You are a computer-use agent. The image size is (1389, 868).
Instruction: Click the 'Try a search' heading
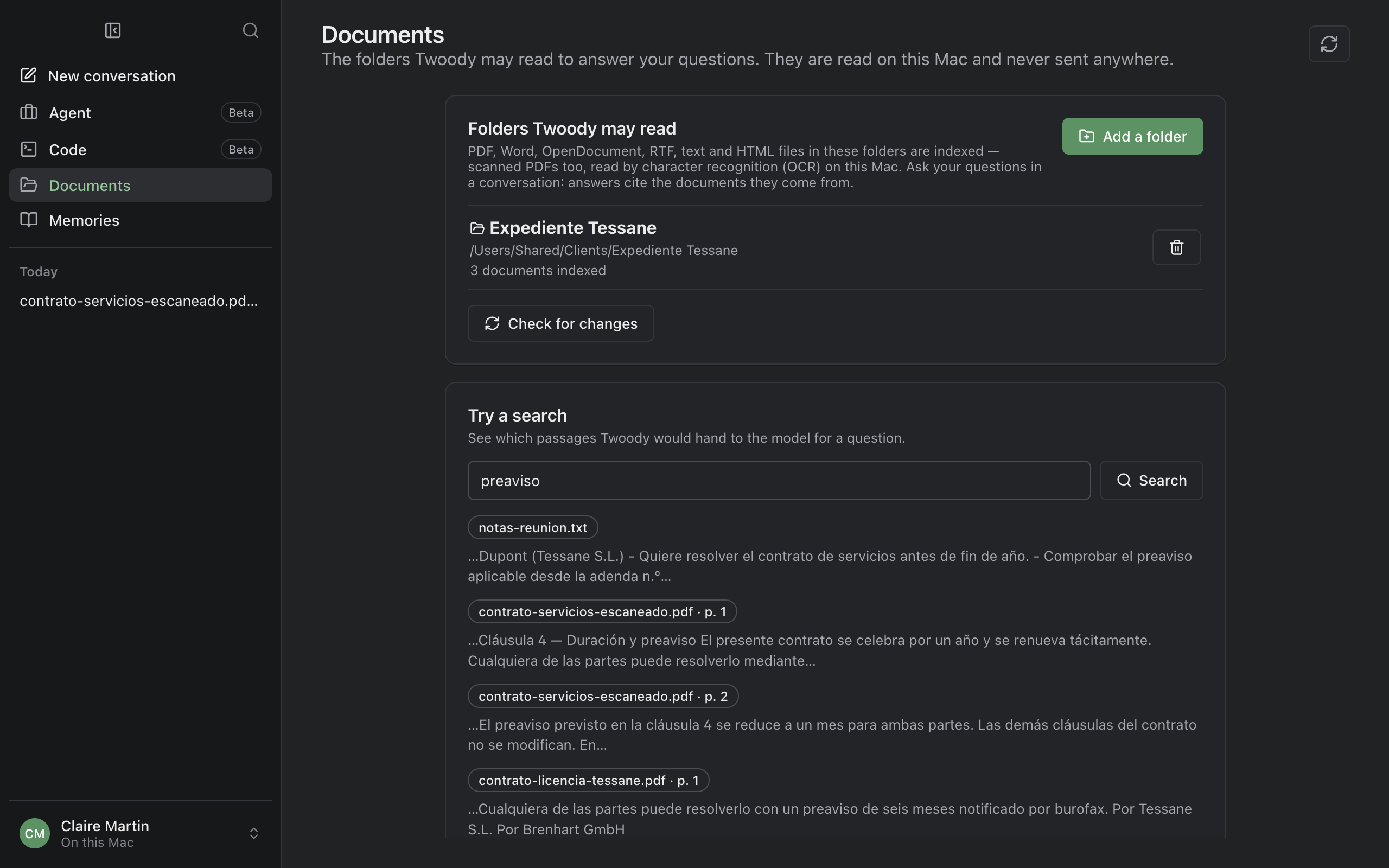517,416
